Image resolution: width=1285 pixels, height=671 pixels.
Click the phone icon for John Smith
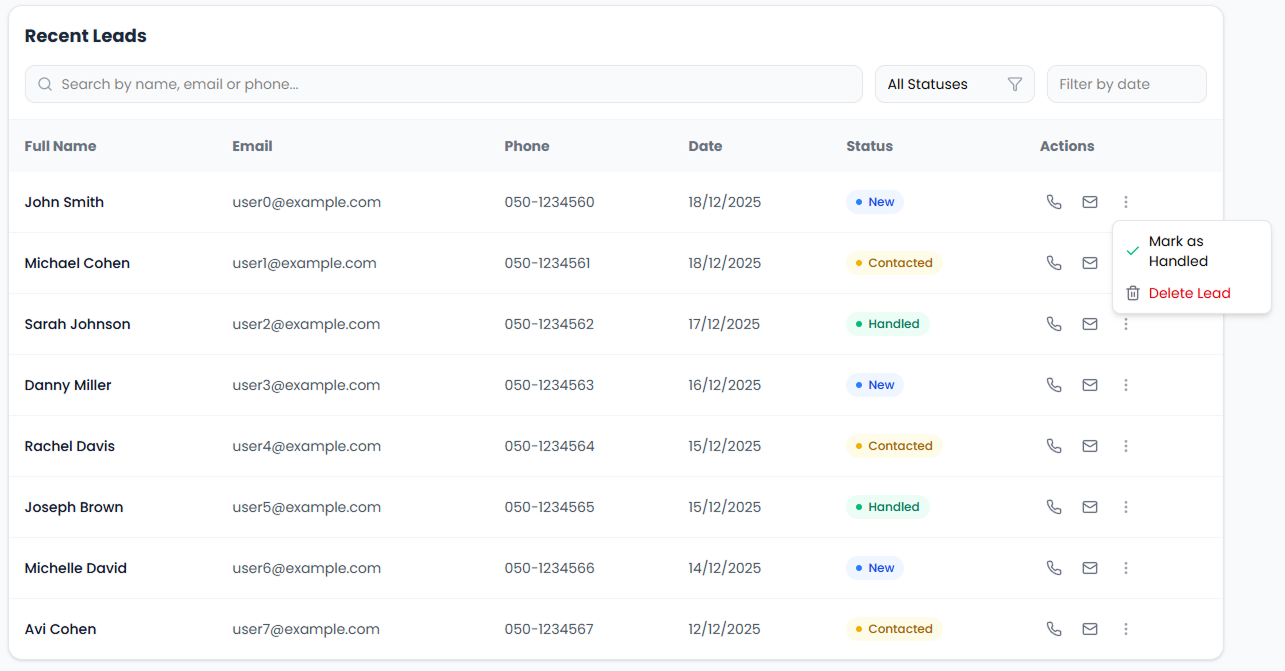(x=1053, y=202)
